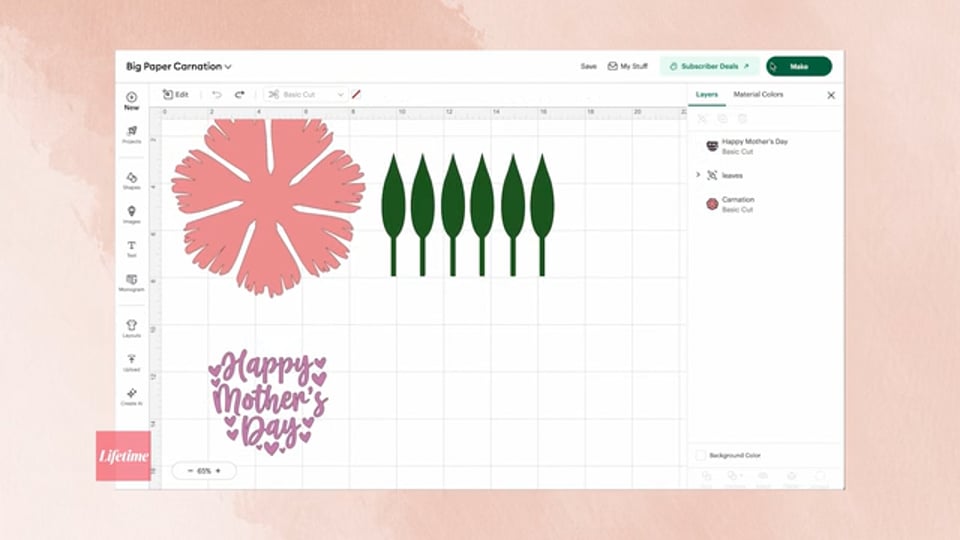960x540 pixels.
Task: Select the Text tool
Action: [132, 249]
